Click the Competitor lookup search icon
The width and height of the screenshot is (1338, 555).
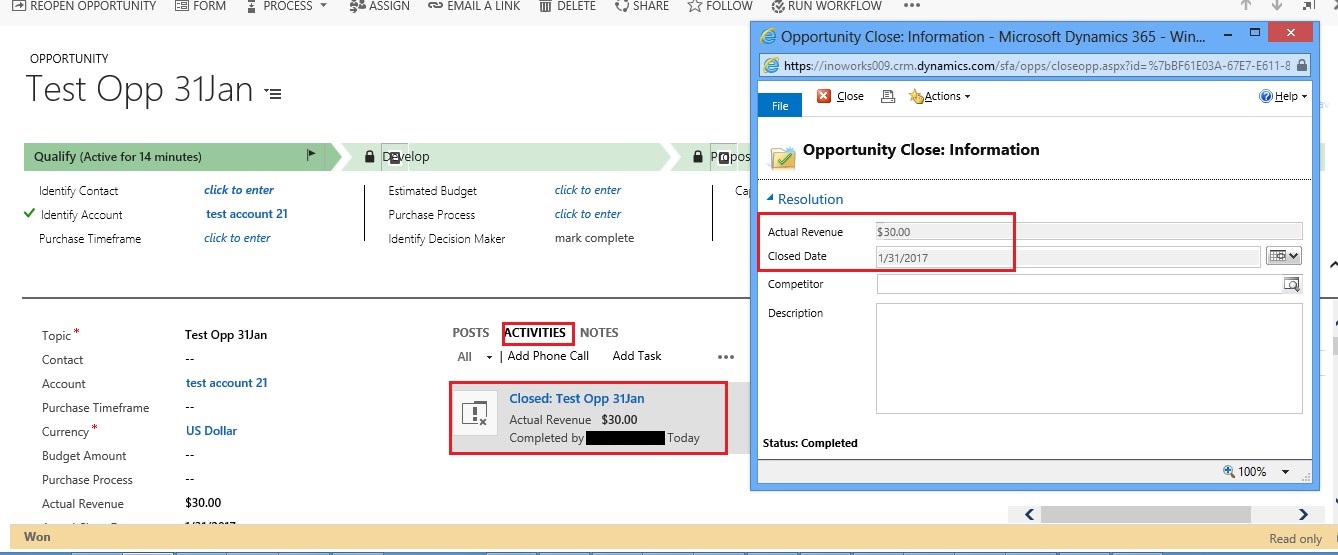pos(1292,285)
